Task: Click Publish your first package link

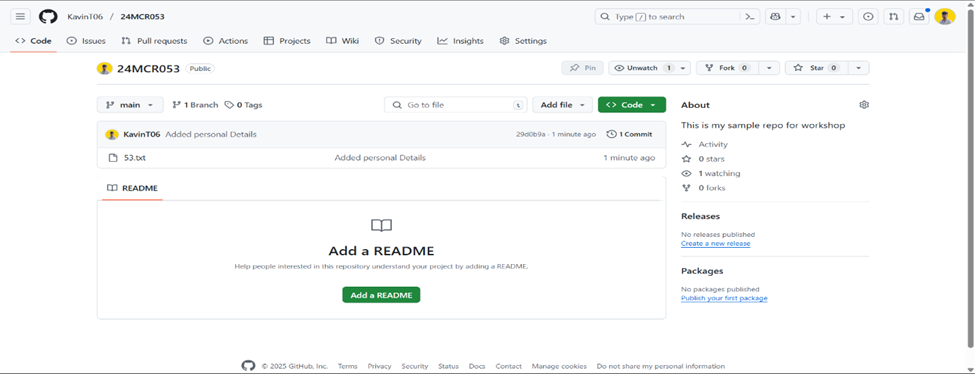Action: tap(724, 299)
